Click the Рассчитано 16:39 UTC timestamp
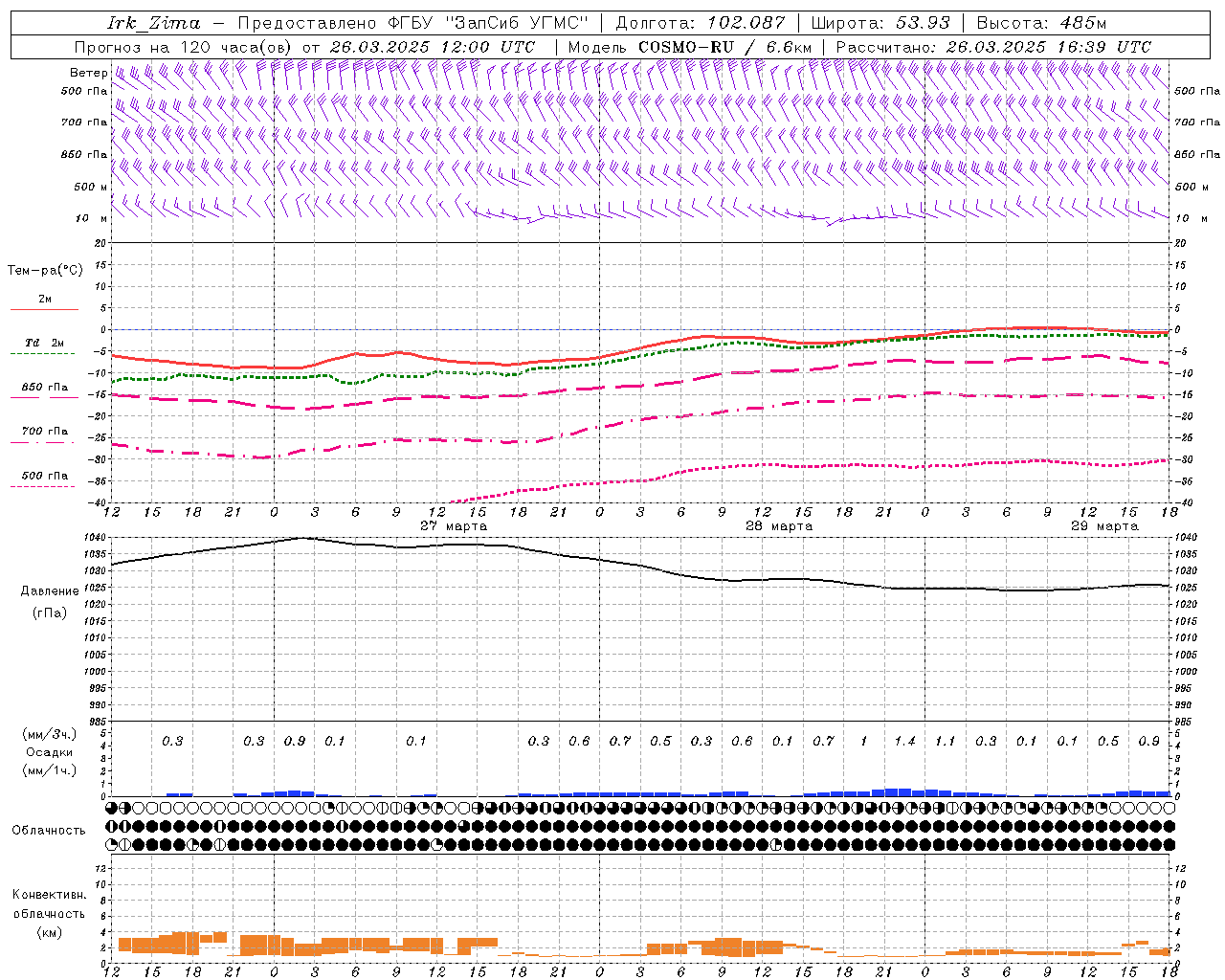The image size is (1225, 980). [993, 47]
